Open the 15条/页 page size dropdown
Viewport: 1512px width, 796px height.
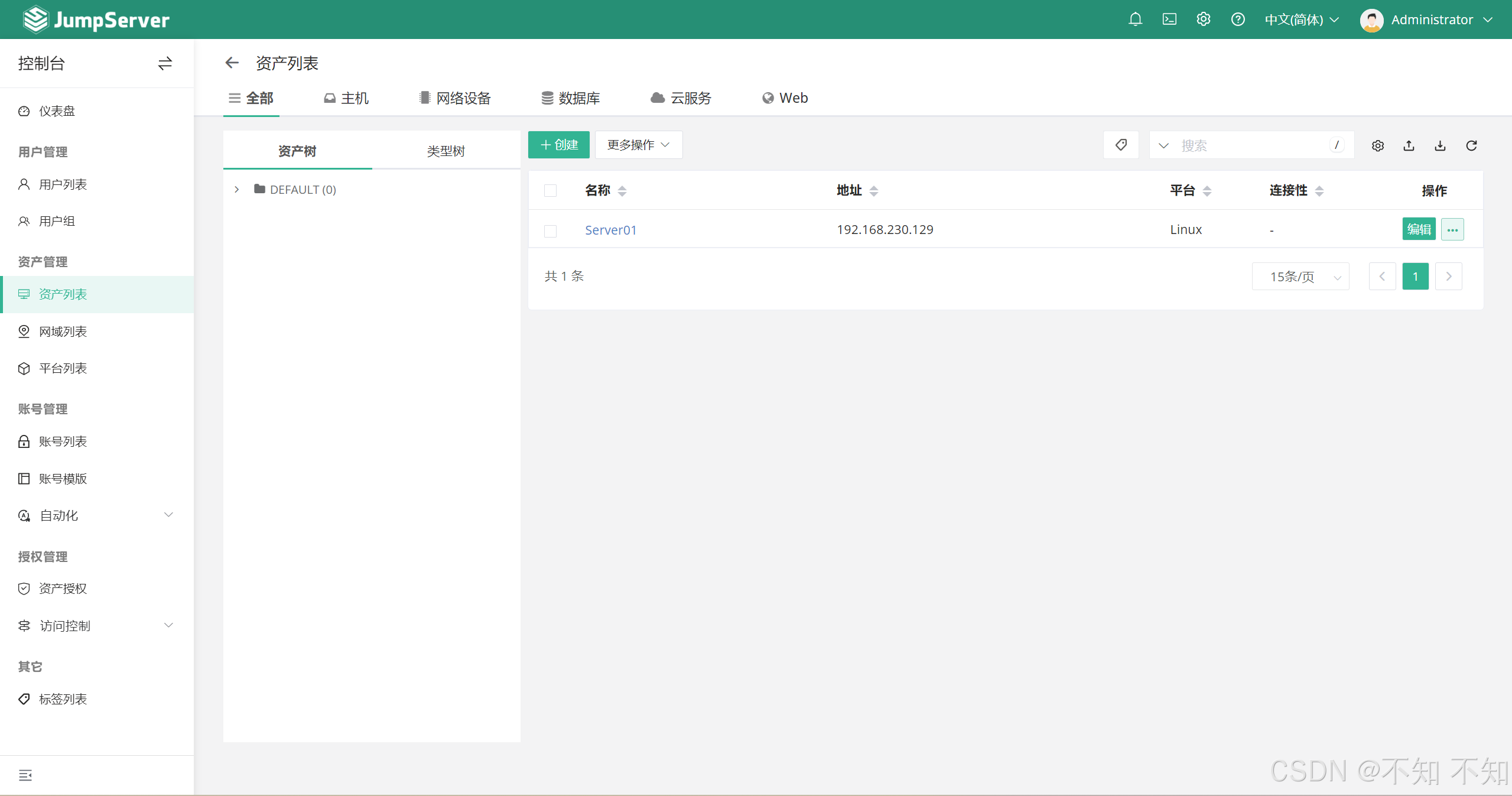[x=1300, y=277]
